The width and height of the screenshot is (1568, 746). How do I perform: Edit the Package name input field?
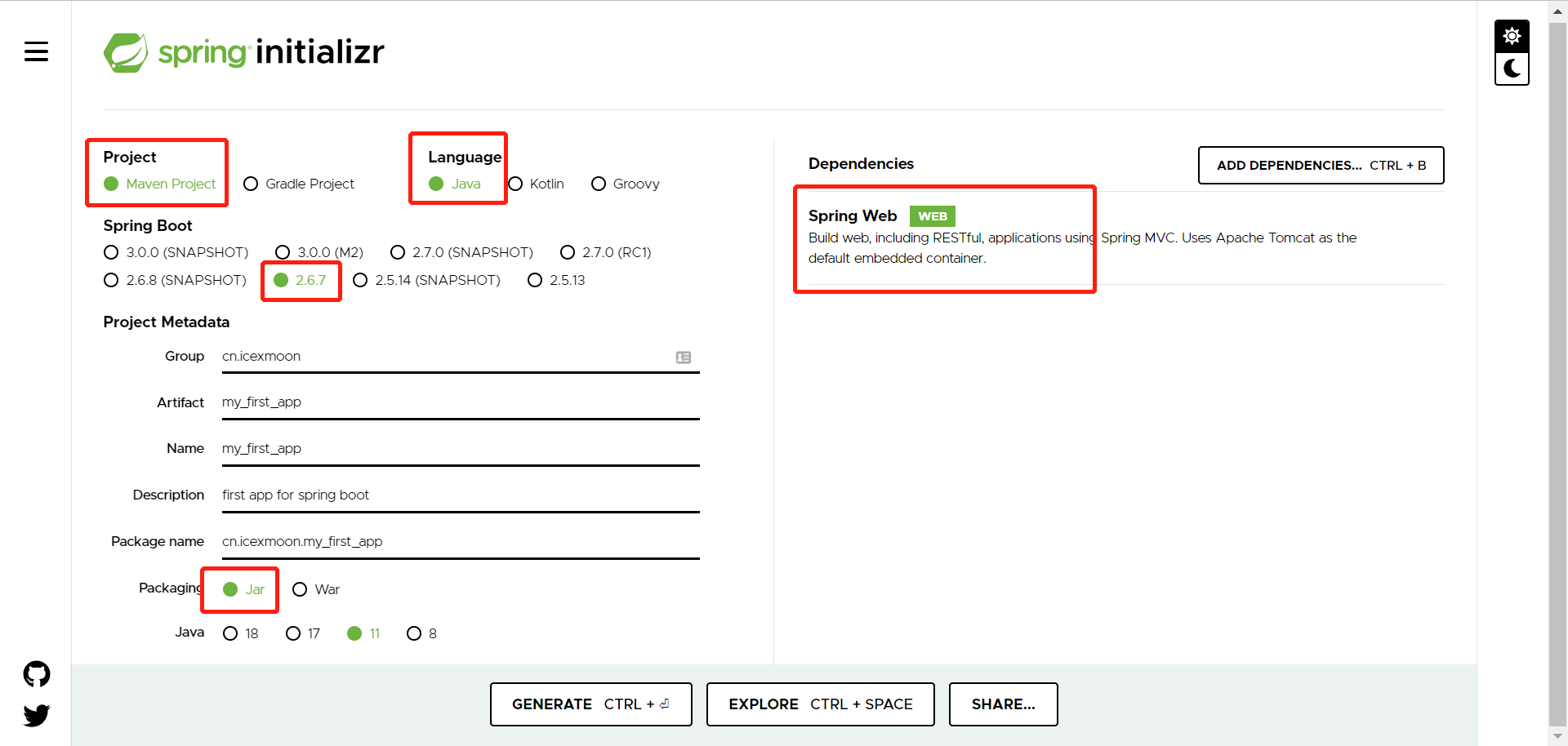[x=461, y=542]
